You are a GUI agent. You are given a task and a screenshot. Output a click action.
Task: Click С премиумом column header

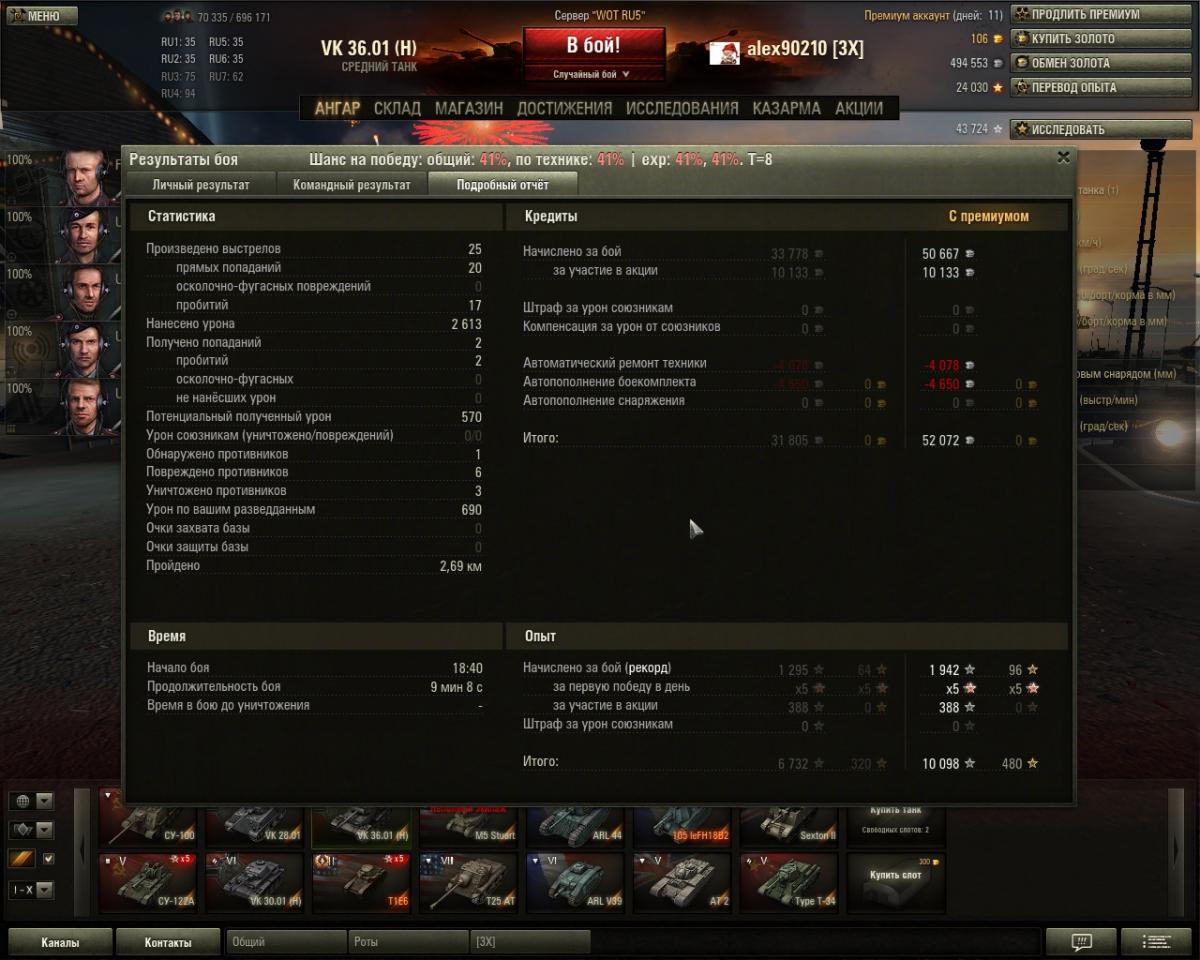(988, 216)
